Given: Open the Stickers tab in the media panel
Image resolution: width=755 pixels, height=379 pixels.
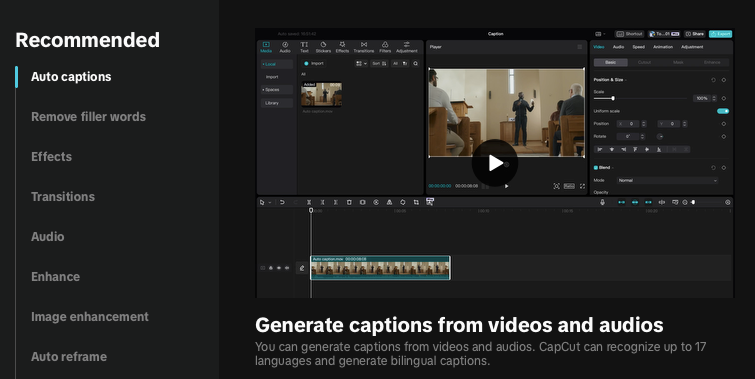Looking at the screenshot, I should tap(323, 47).
